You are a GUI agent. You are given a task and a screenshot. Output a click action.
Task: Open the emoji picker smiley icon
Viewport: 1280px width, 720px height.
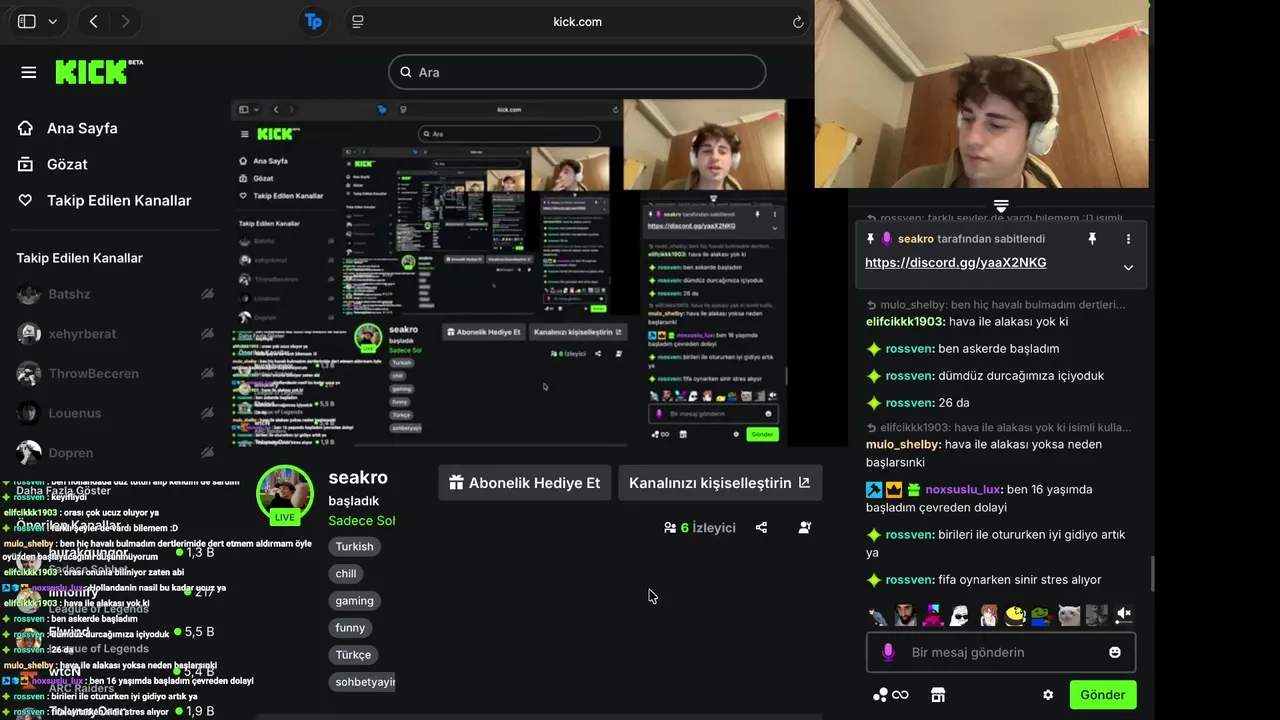[x=1115, y=652]
